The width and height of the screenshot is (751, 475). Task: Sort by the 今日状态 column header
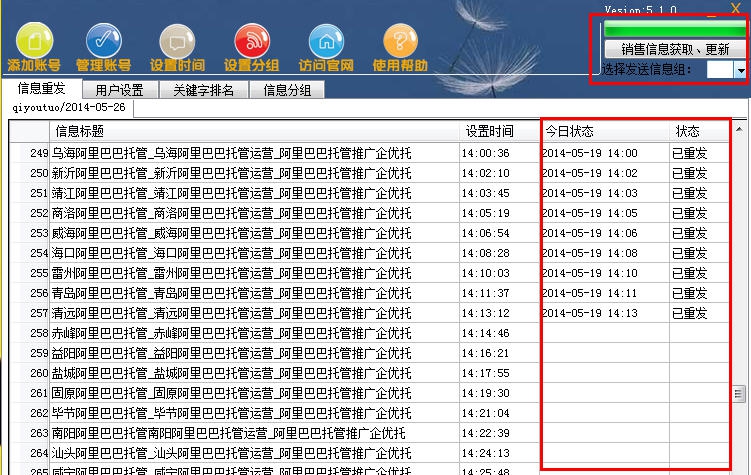point(605,131)
